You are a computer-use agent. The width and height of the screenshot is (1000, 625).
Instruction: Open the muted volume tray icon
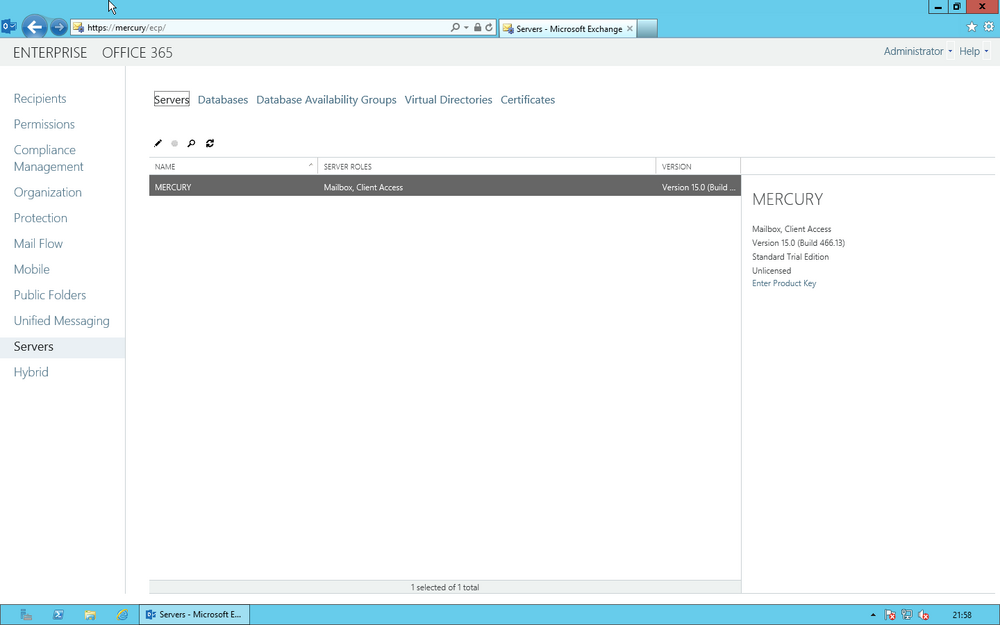[923, 615]
